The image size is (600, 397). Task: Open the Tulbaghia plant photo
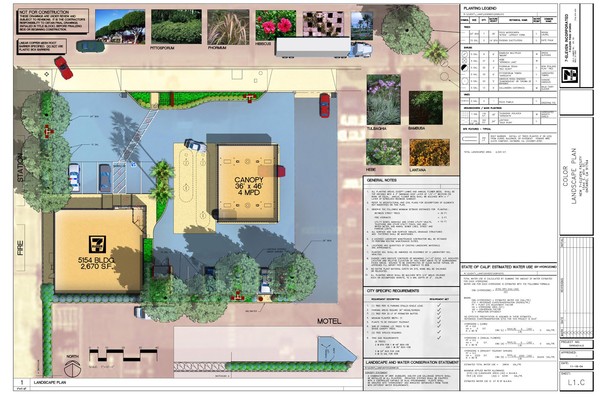click(x=383, y=99)
